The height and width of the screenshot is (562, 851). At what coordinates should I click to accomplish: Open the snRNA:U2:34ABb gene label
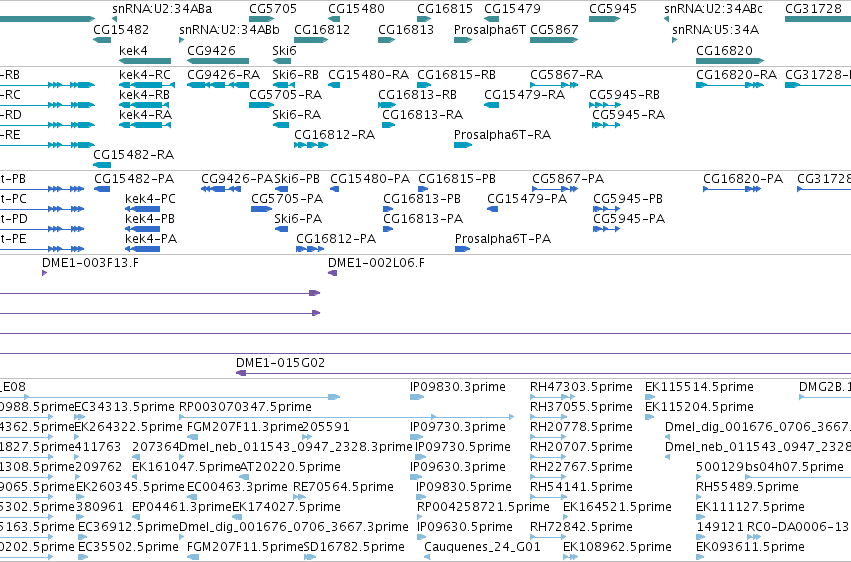[230, 29]
